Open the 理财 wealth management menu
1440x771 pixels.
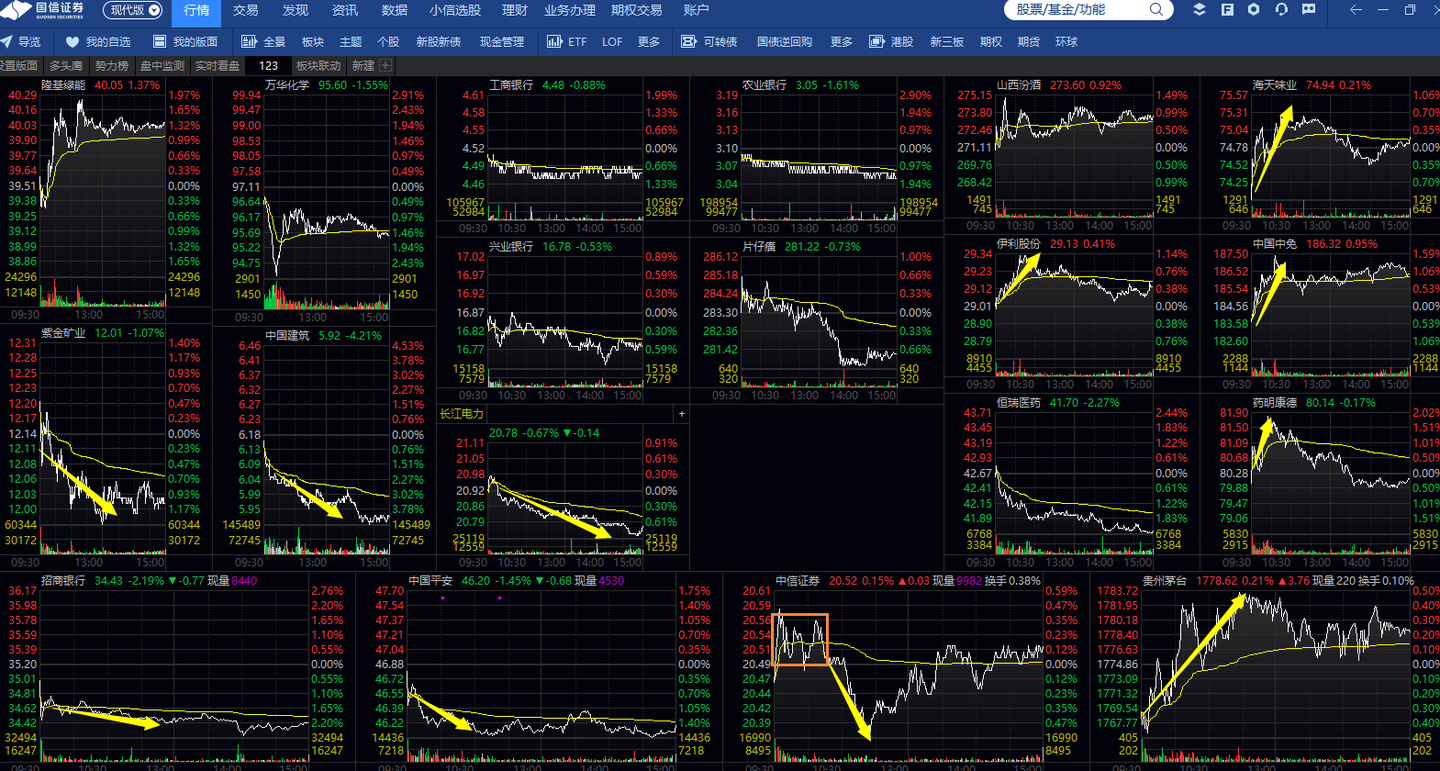[514, 10]
